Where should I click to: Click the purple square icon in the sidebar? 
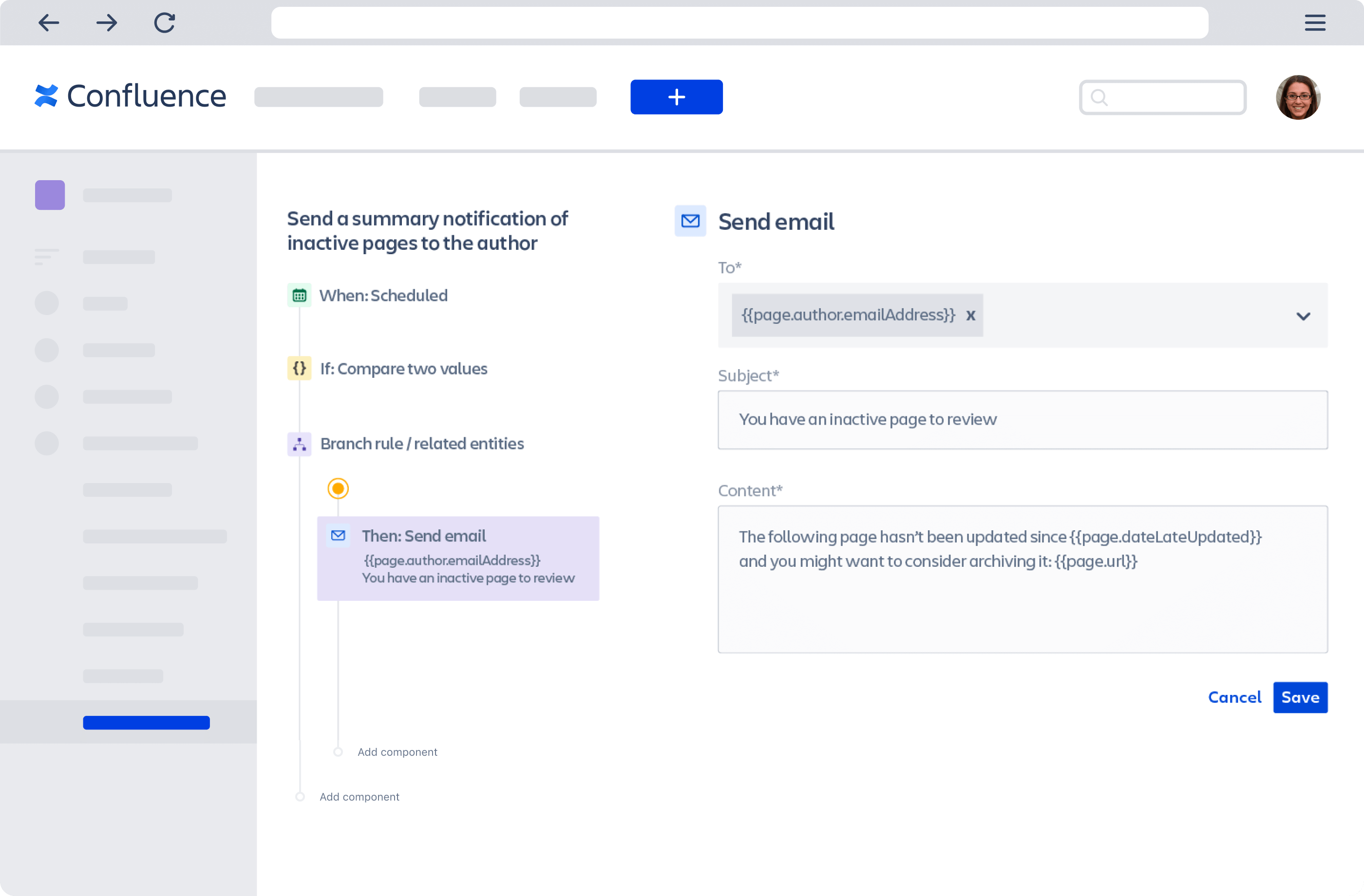pyautogui.click(x=49, y=195)
